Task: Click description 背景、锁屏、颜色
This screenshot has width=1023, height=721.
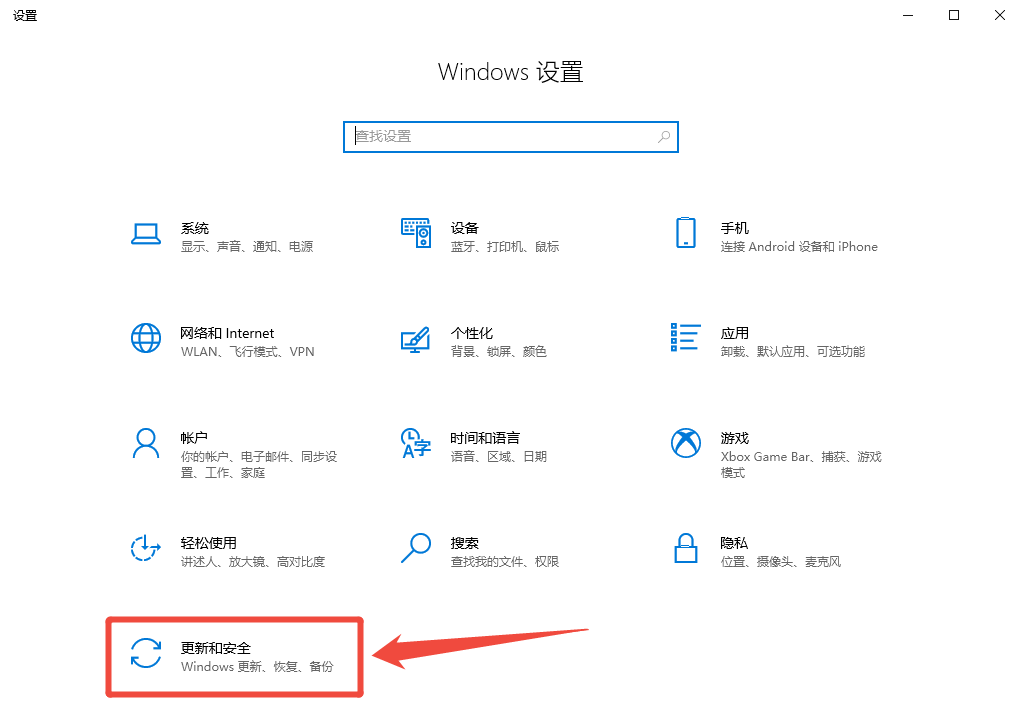Action: [498, 352]
